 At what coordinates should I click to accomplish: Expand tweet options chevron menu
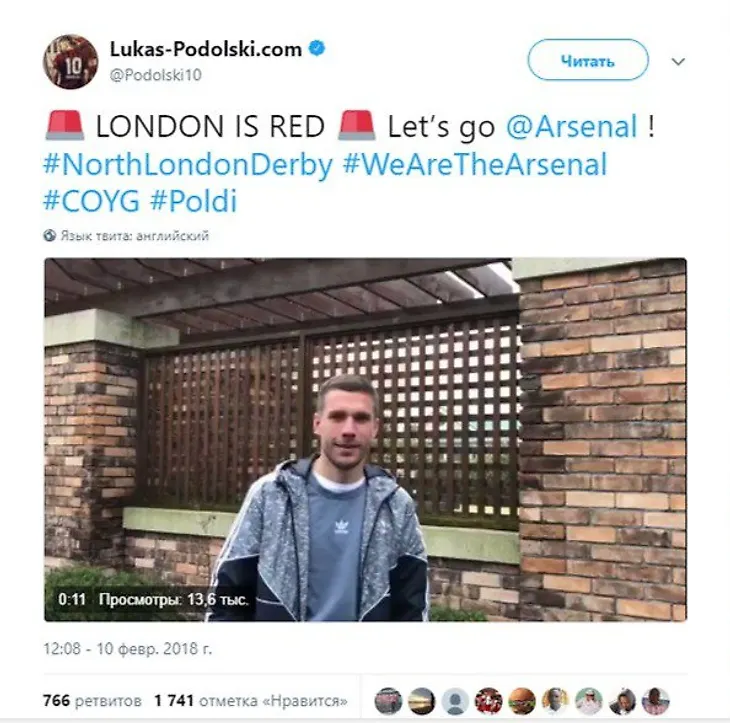[x=678, y=61]
